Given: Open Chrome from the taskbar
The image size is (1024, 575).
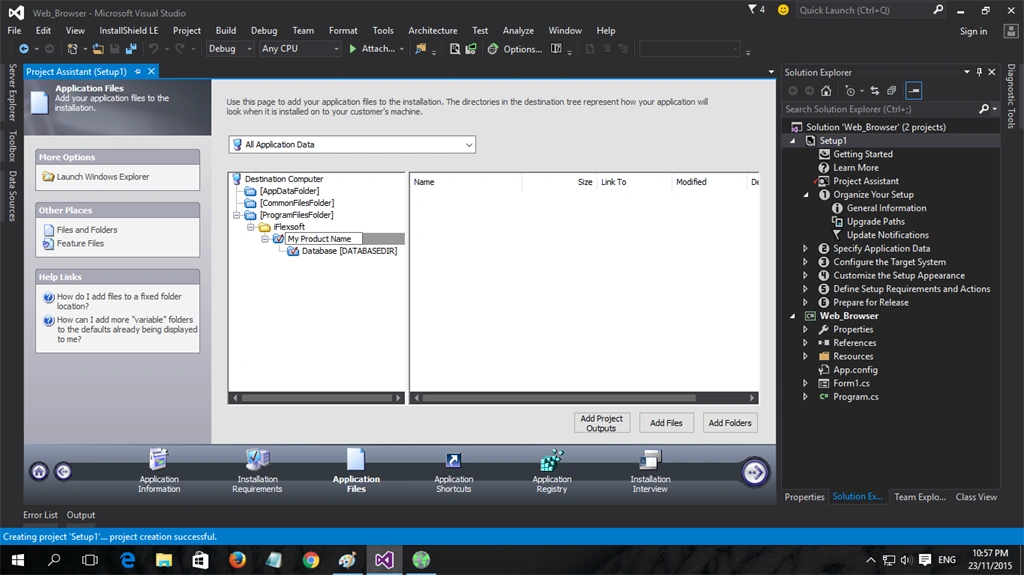Looking at the screenshot, I should [x=311, y=560].
